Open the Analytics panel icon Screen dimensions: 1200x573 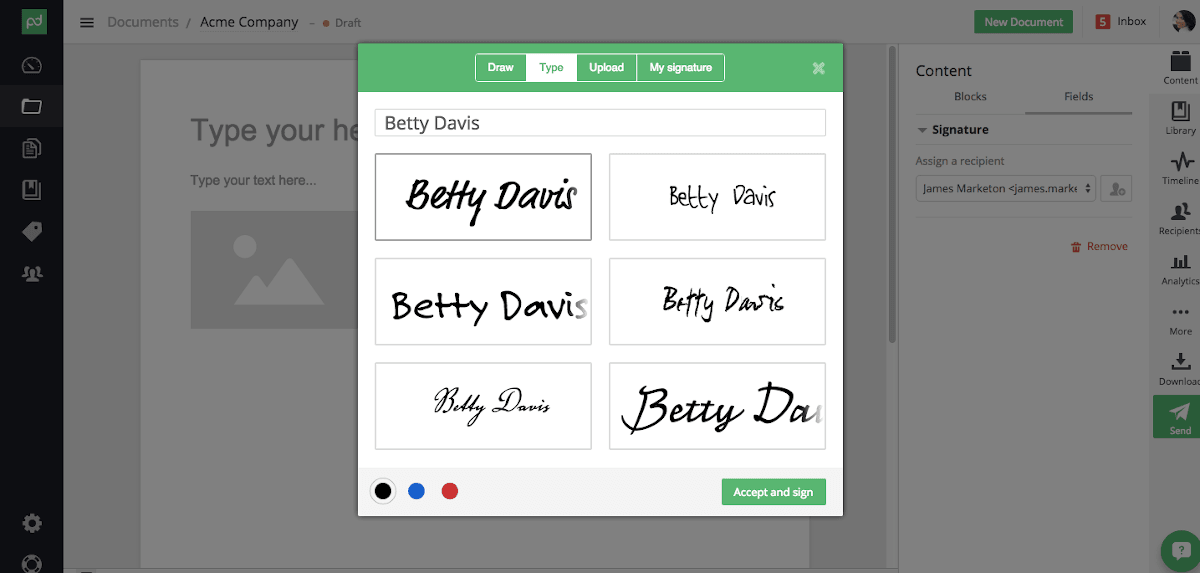tap(1181, 266)
